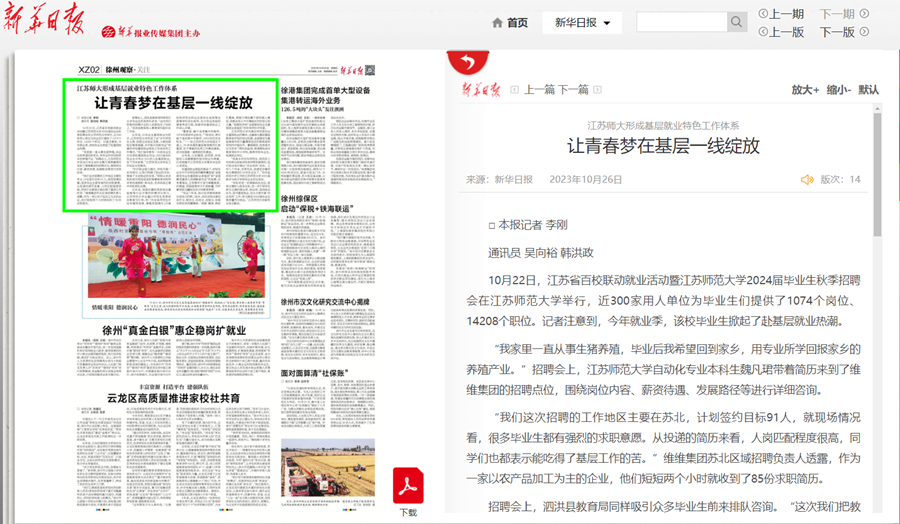Click the magnifier search icon
The height and width of the screenshot is (524, 900).
(x=737, y=22)
